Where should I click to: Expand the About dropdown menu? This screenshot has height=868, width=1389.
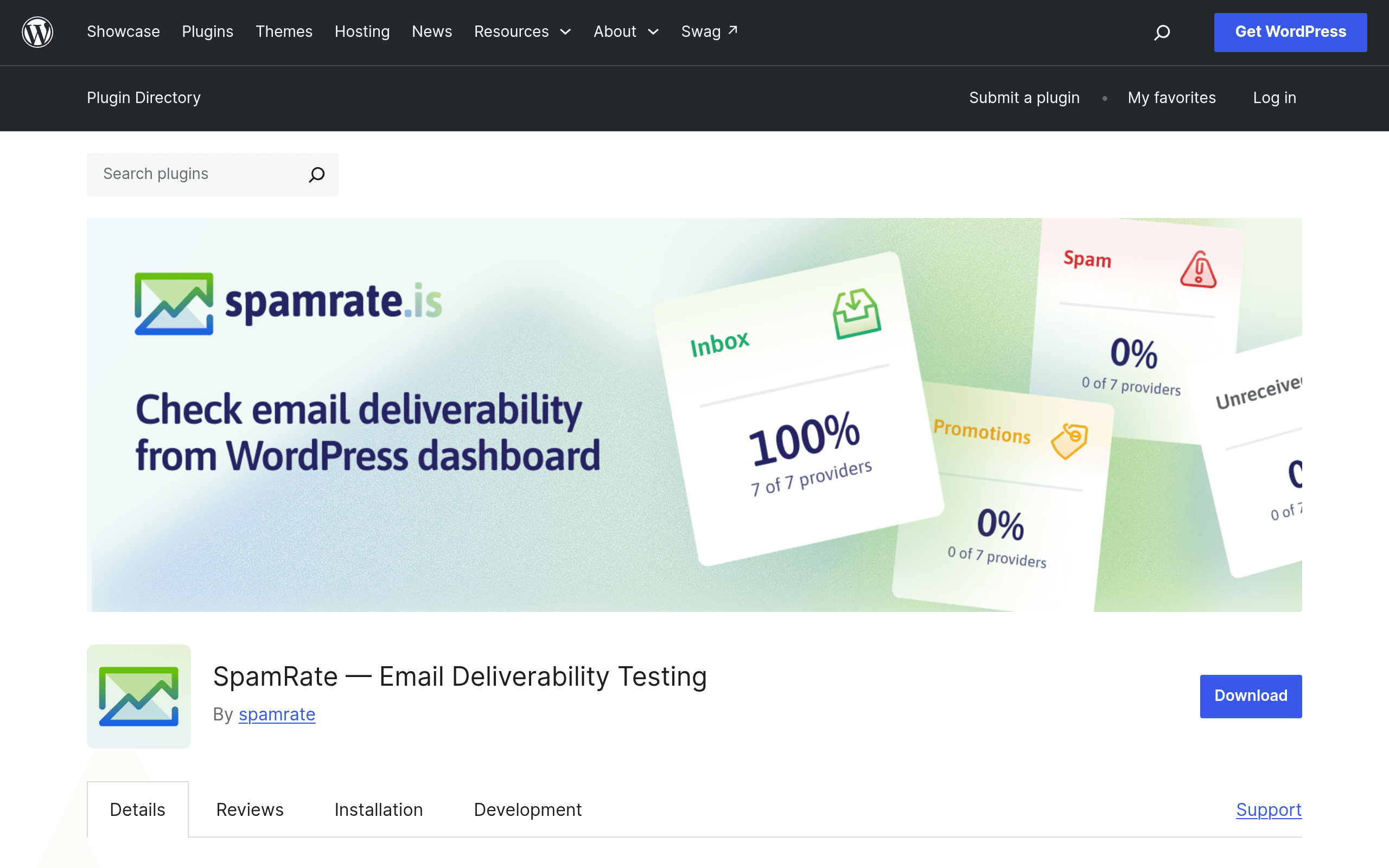(626, 32)
